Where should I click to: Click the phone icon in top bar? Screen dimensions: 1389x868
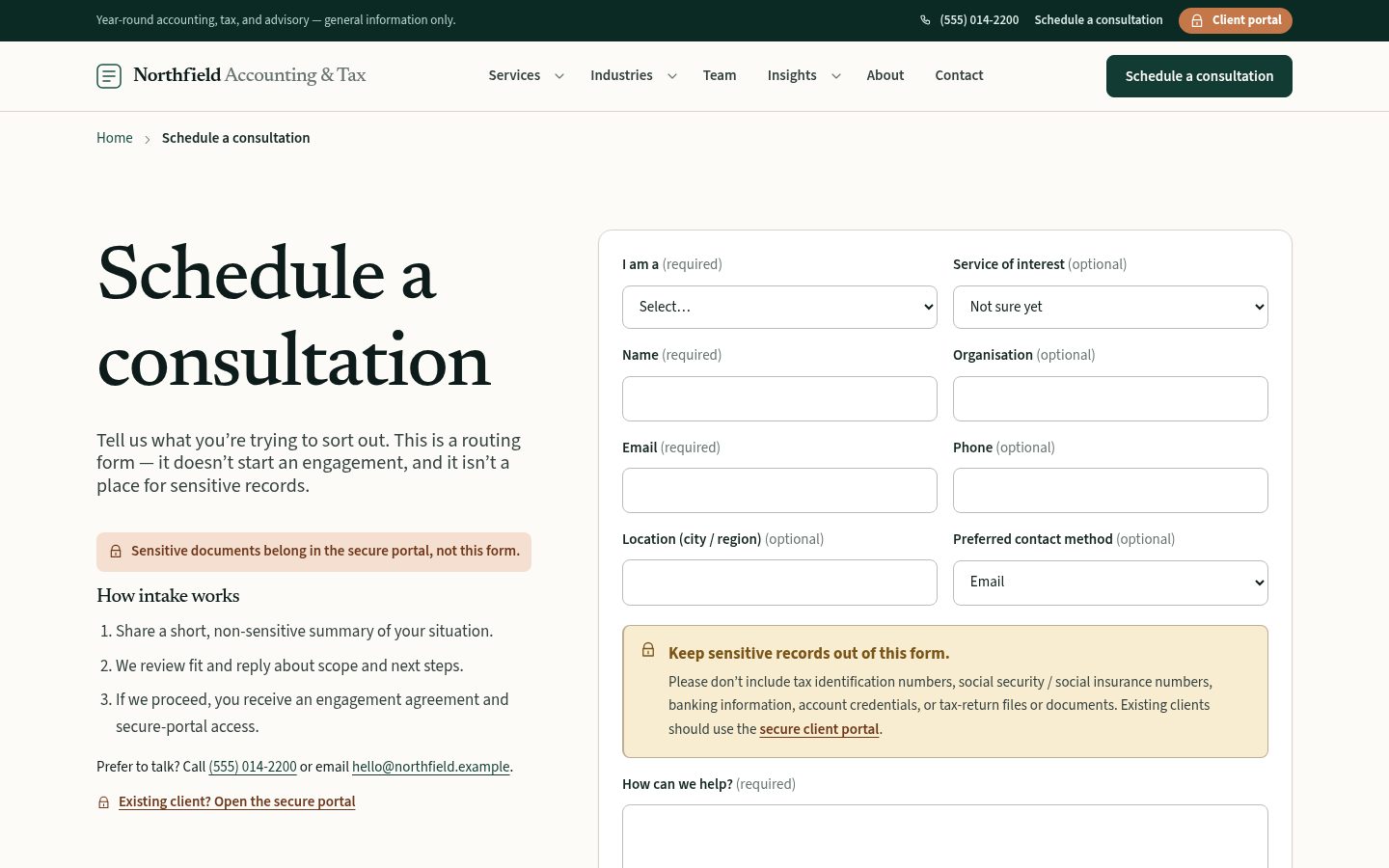click(x=925, y=20)
